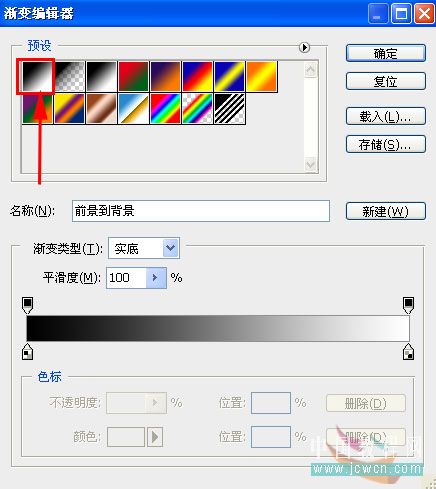Click the 新建(W) new gradient button
Image resolution: width=436 pixels, height=489 pixels.
[386, 211]
